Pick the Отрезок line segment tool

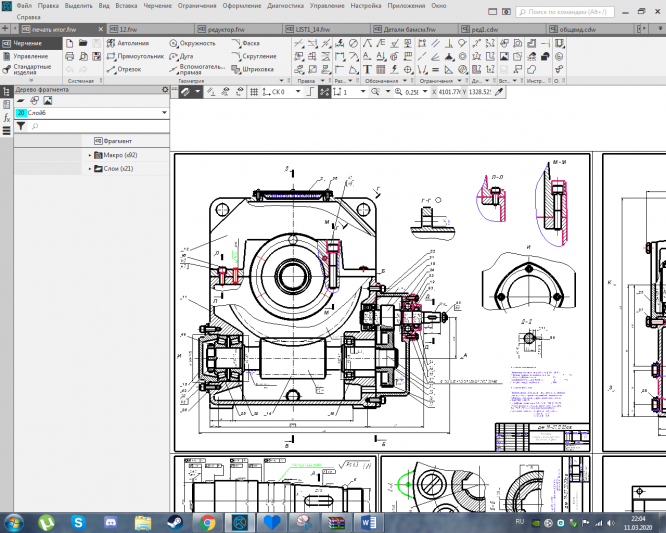125,70
